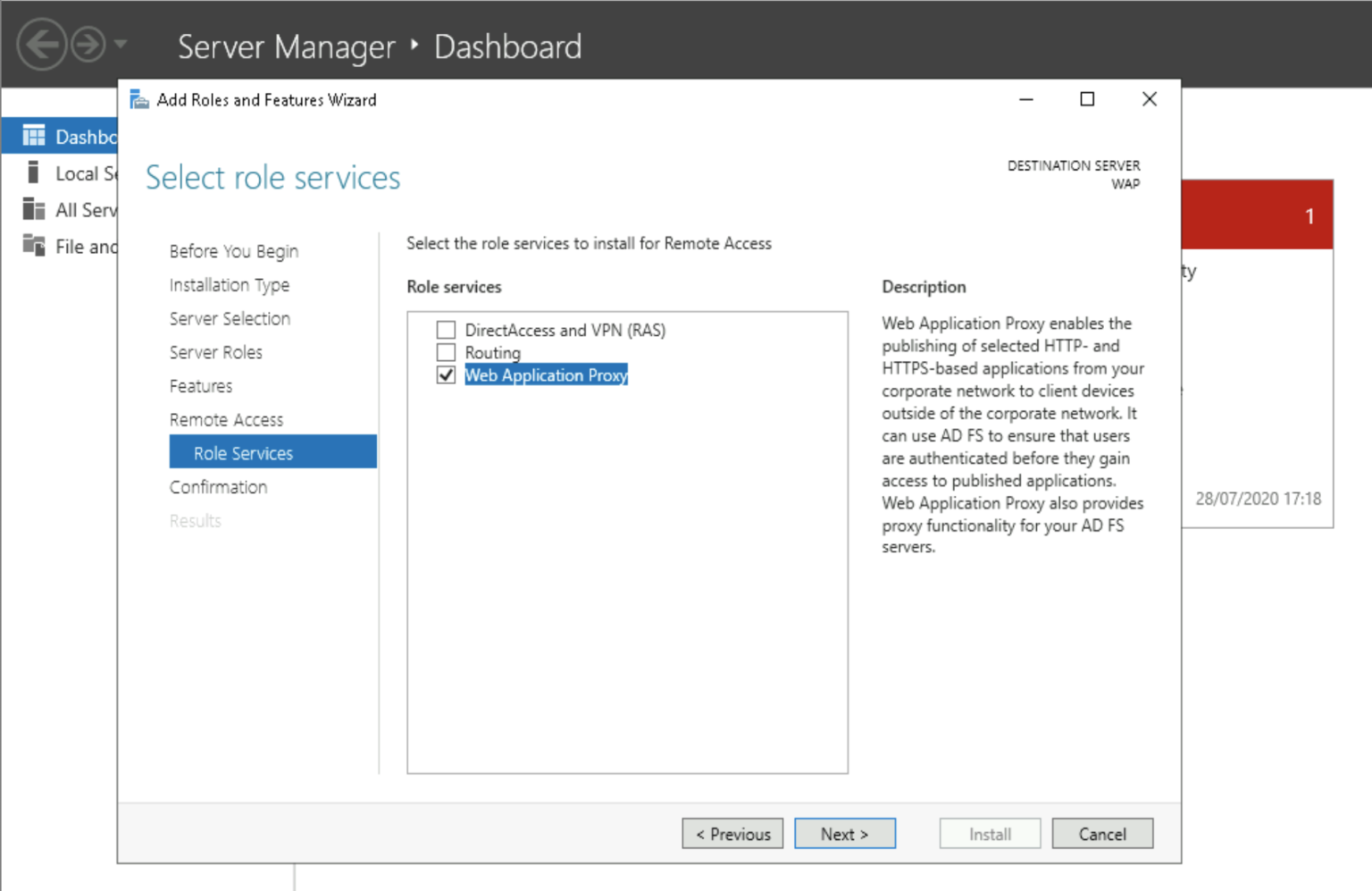Go back with the Previous button
The height and width of the screenshot is (891, 1372).
[x=732, y=833]
